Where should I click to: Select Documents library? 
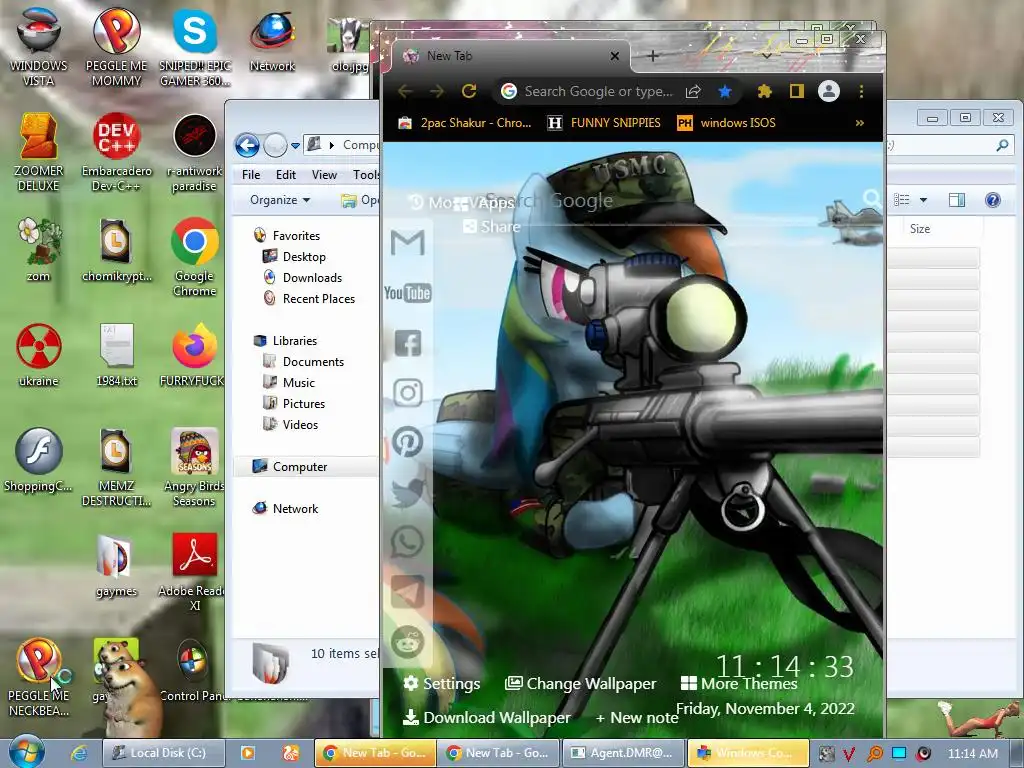[x=304, y=362]
